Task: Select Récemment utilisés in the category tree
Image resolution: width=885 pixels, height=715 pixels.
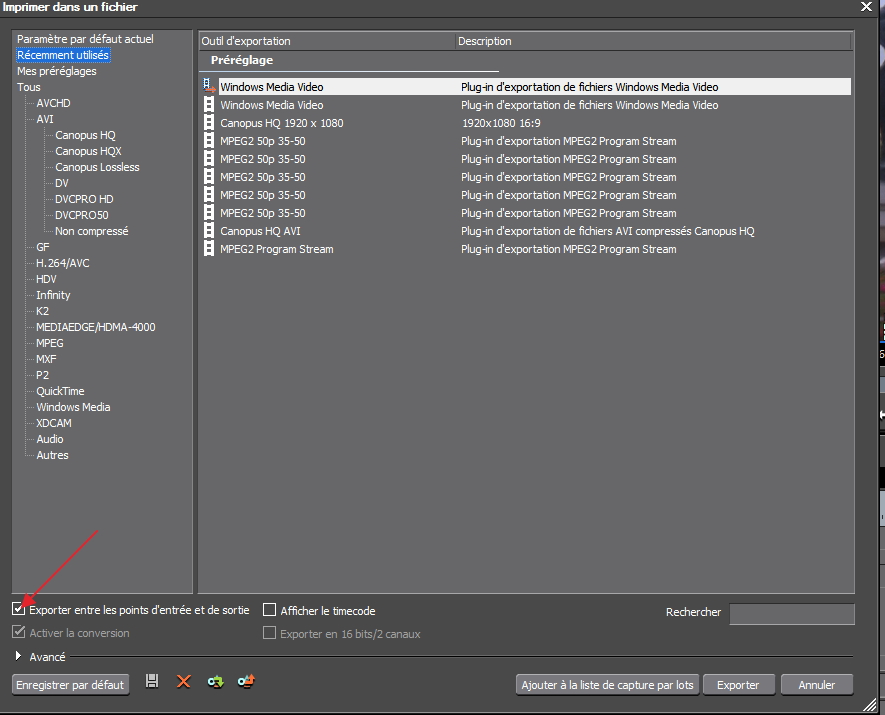Action: pyautogui.click(x=63, y=55)
